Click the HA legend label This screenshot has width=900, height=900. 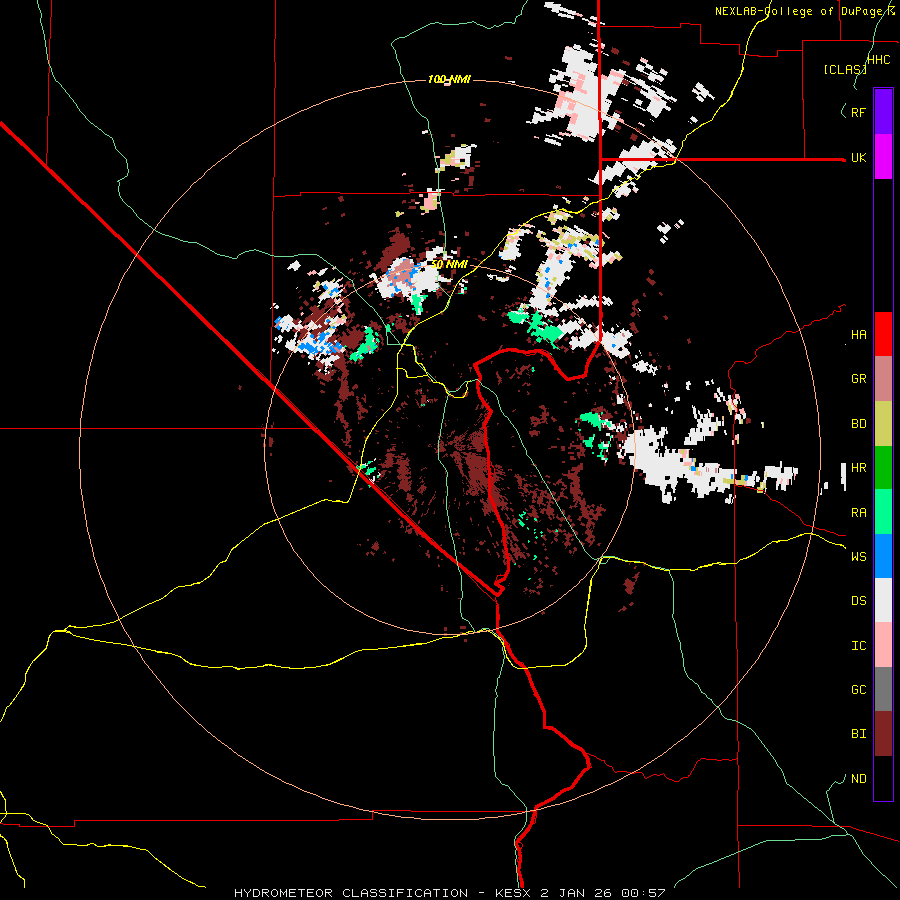coord(858,334)
